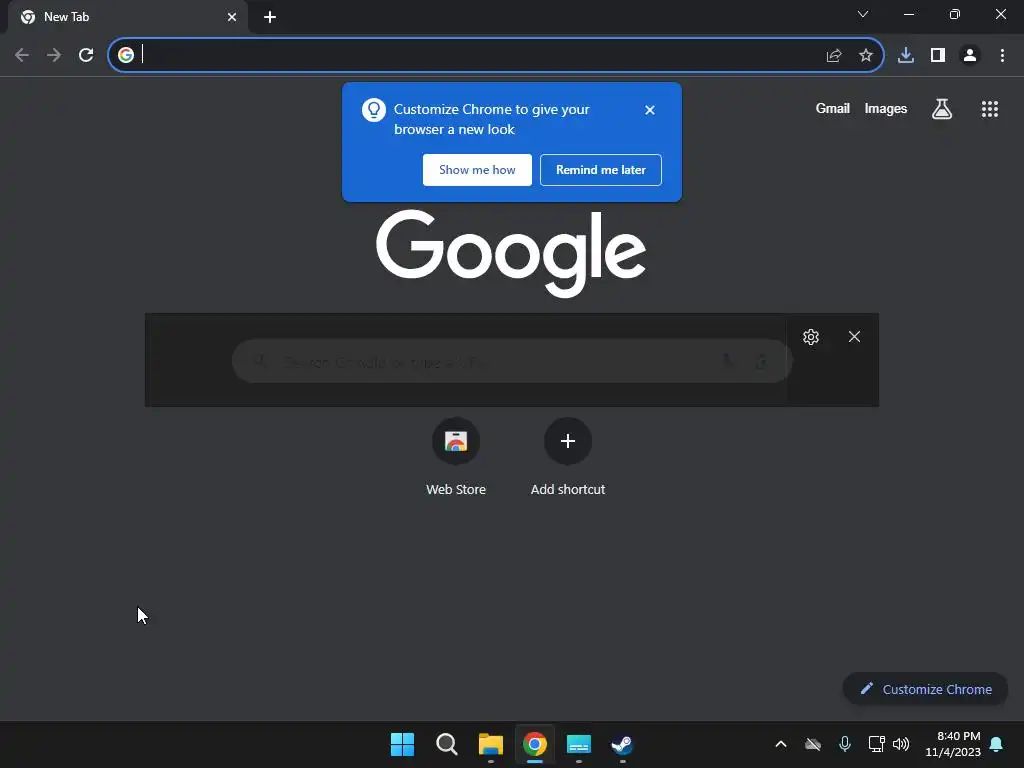Viewport: 1024px width, 768px height.
Task: Close the dark overlay bar with X
Action: pyautogui.click(x=854, y=336)
